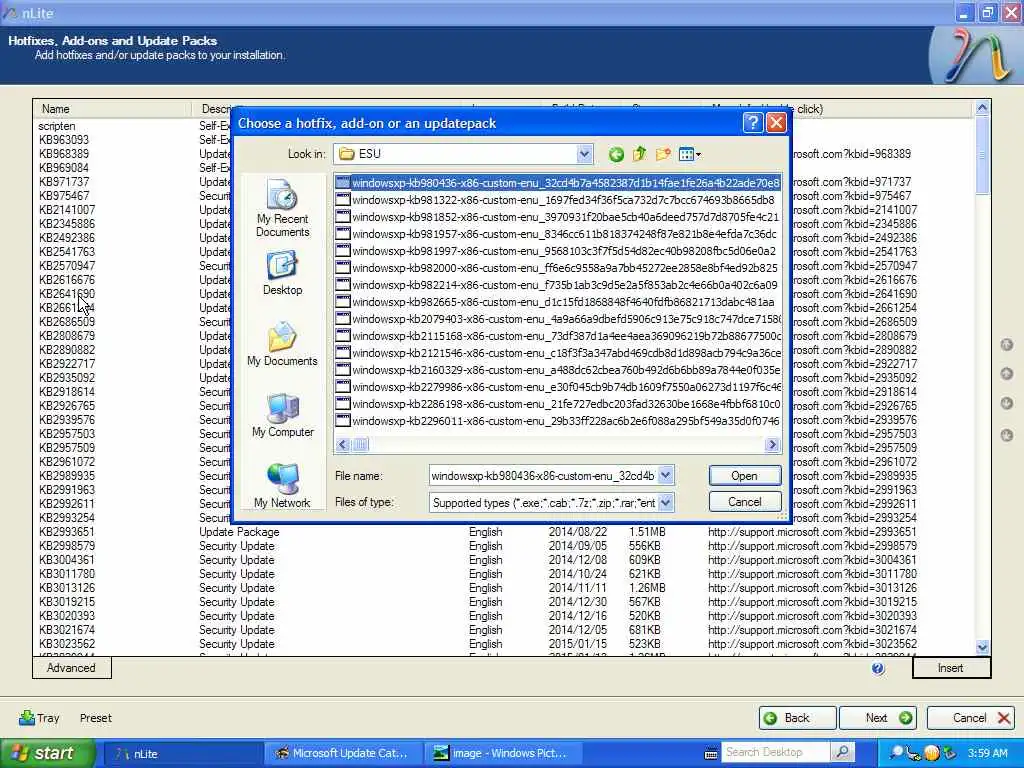Select KB963093 row in nLite list

(64, 140)
